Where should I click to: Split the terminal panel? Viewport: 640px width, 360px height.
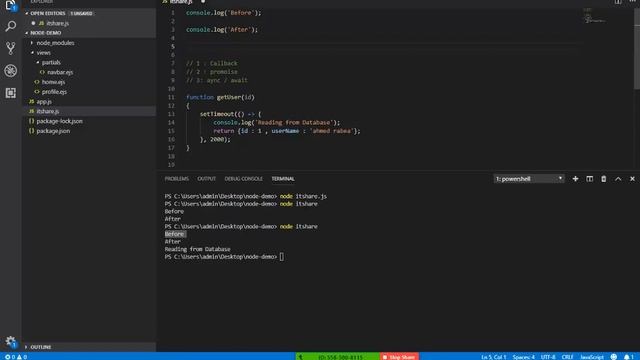coord(589,179)
